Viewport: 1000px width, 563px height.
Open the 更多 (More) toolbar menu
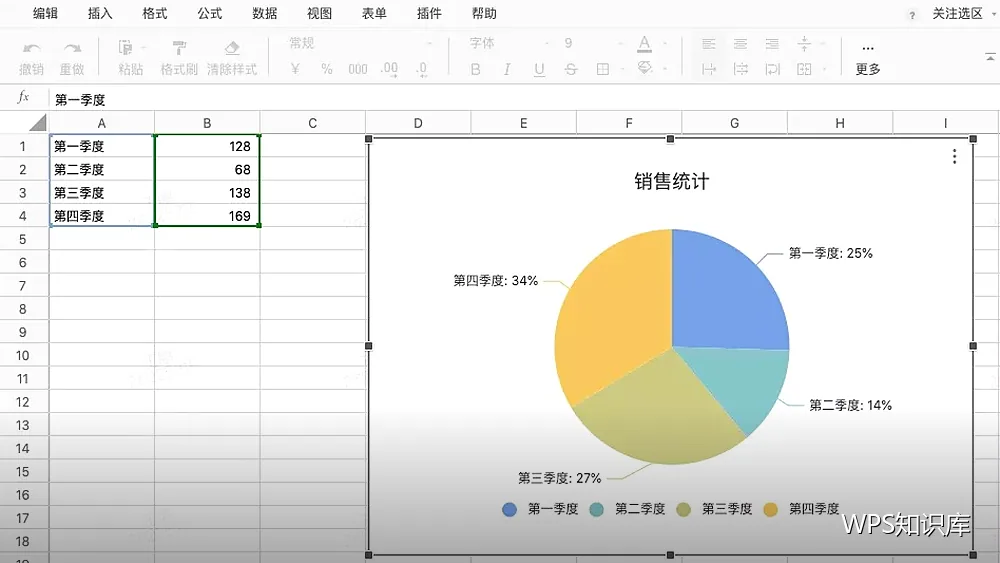tap(868, 59)
